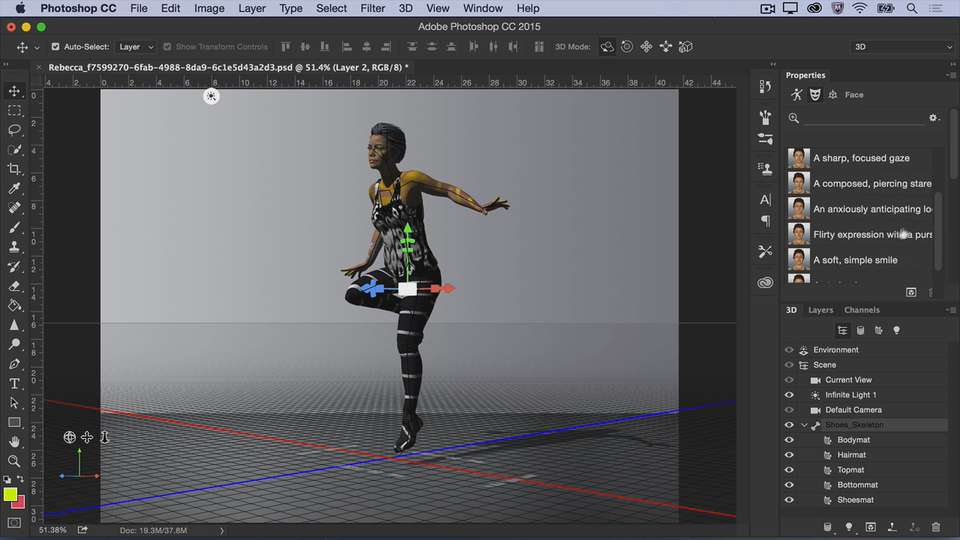Switch to the Layers tab
The height and width of the screenshot is (540, 960).
820,310
